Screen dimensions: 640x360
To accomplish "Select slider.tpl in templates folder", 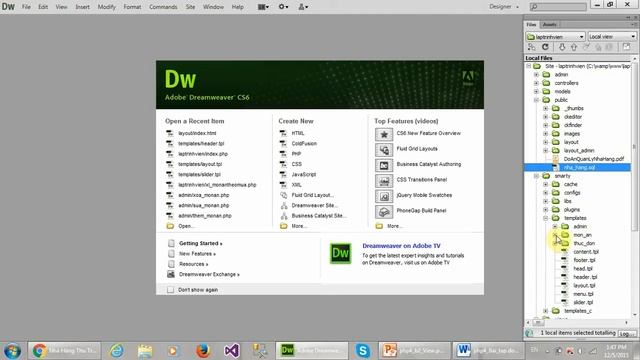I will 583,302.
